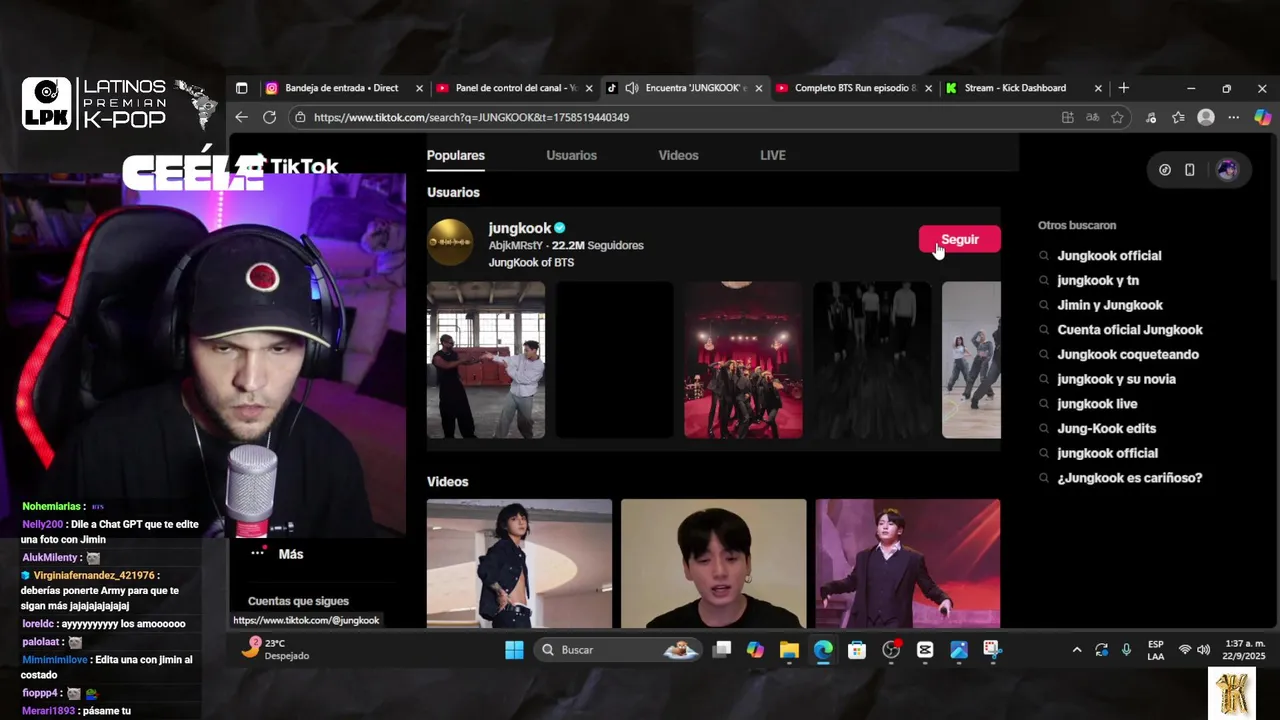Viewport: 1280px width, 720px height.
Task: Select the Videos search tab
Action: (678, 155)
